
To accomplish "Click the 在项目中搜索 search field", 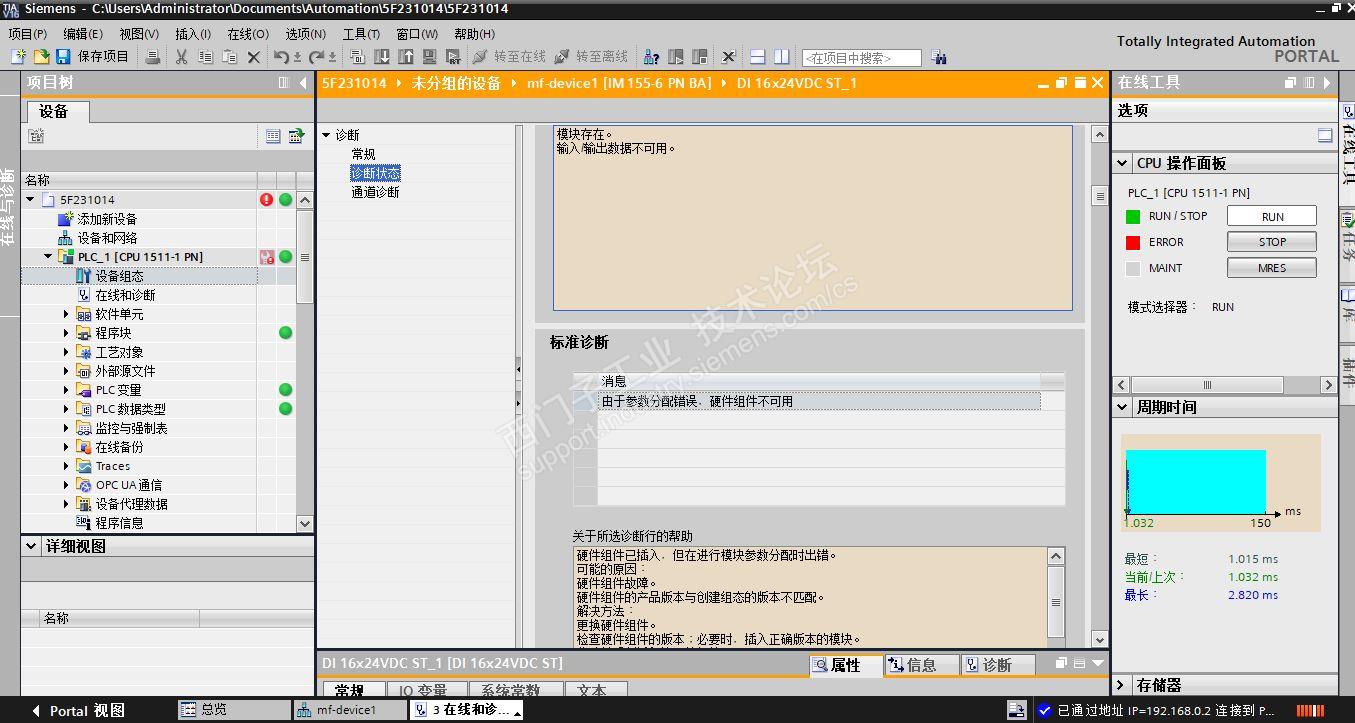I will pos(861,58).
